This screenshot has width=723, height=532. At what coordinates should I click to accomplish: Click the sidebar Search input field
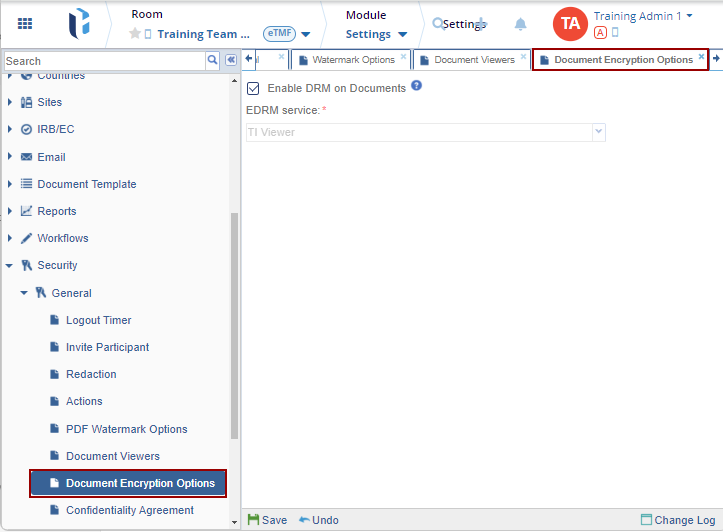[x=104, y=61]
